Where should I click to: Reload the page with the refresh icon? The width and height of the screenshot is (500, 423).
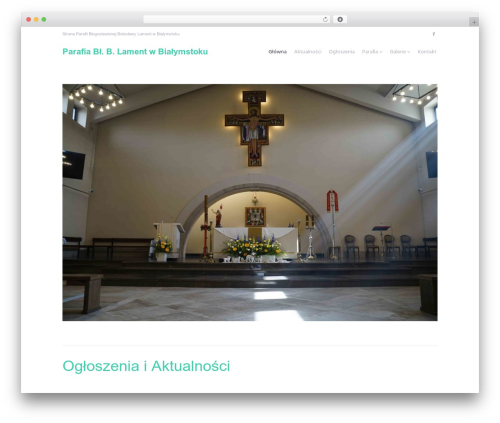click(325, 20)
